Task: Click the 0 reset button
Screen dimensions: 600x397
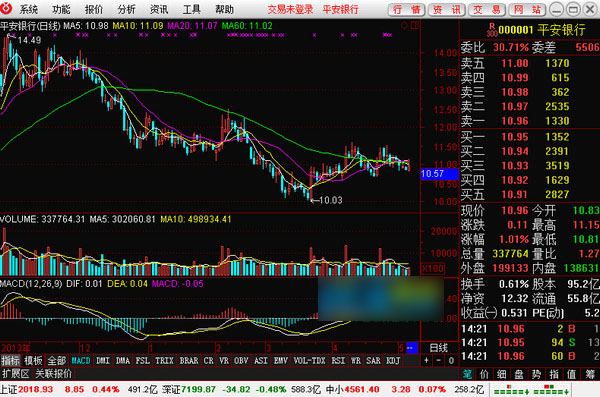Action: point(452,361)
